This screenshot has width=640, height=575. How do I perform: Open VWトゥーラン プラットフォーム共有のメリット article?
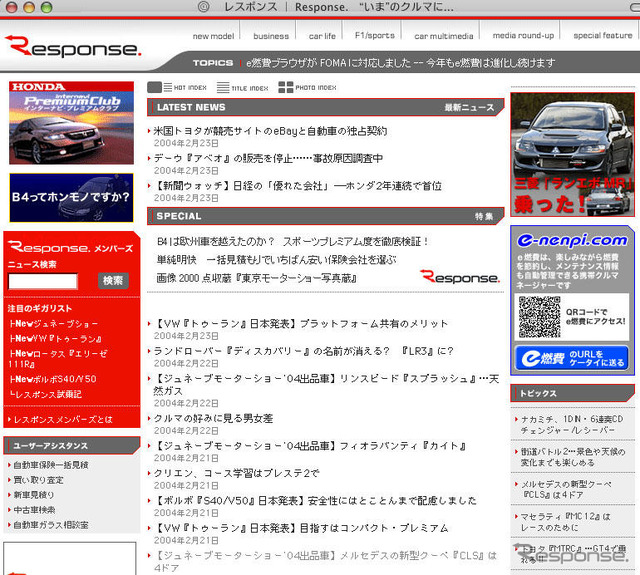pyautogui.click(x=301, y=324)
